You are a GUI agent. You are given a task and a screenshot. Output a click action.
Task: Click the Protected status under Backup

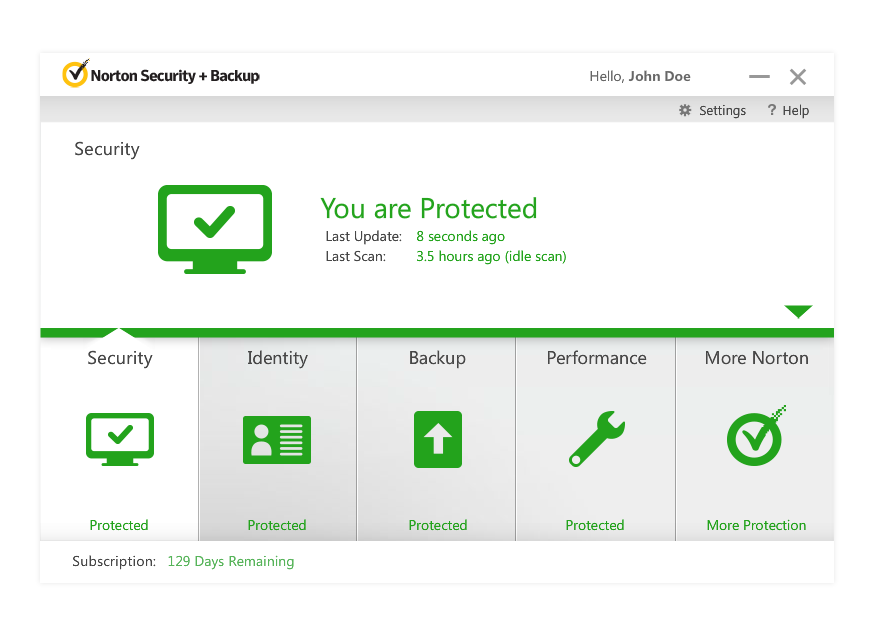[x=437, y=525]
